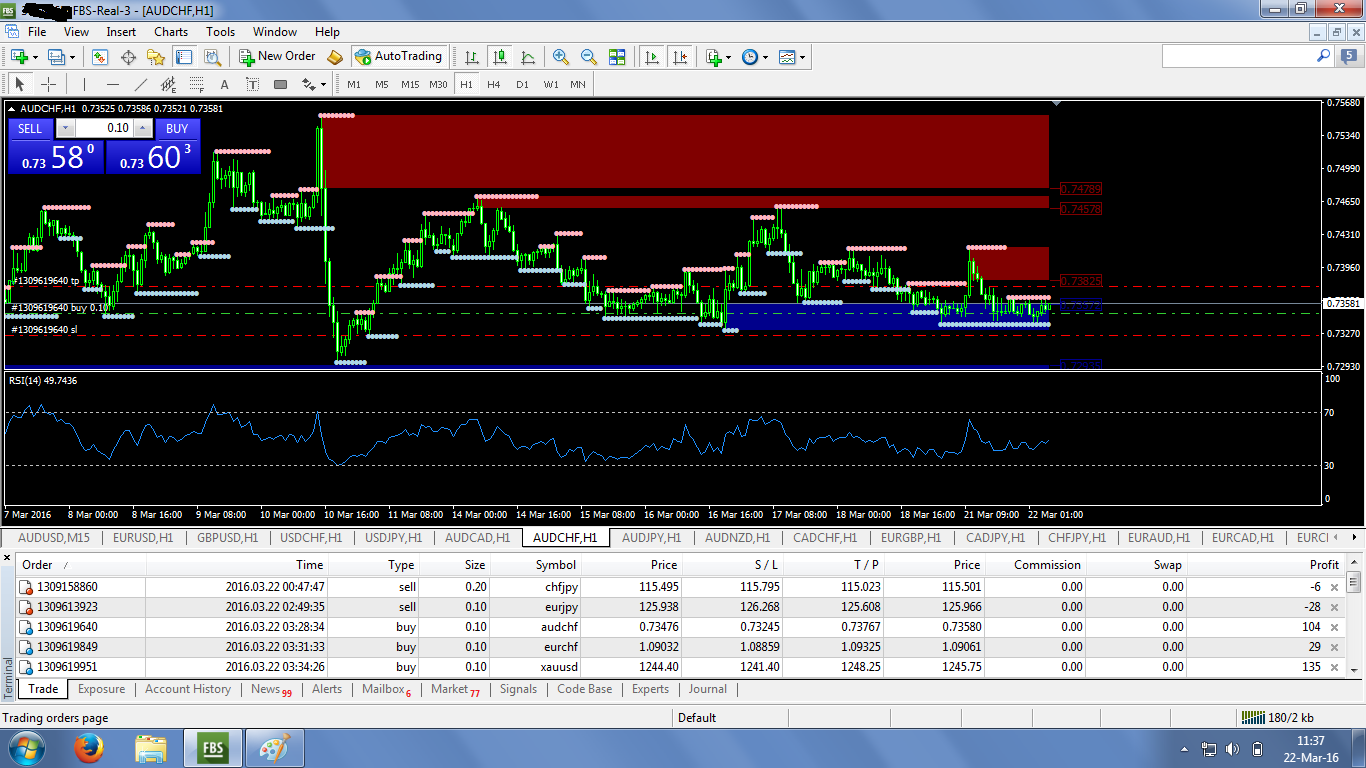Select the Trendline tool
Screen dimensions: 1366x768
click(x=140, y=84)
